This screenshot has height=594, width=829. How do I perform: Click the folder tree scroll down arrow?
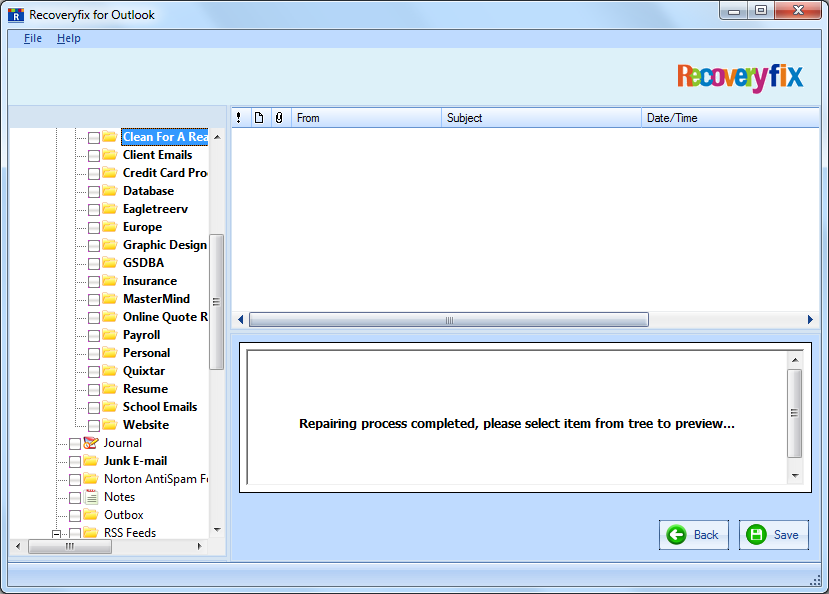click(x=217, y=530)
